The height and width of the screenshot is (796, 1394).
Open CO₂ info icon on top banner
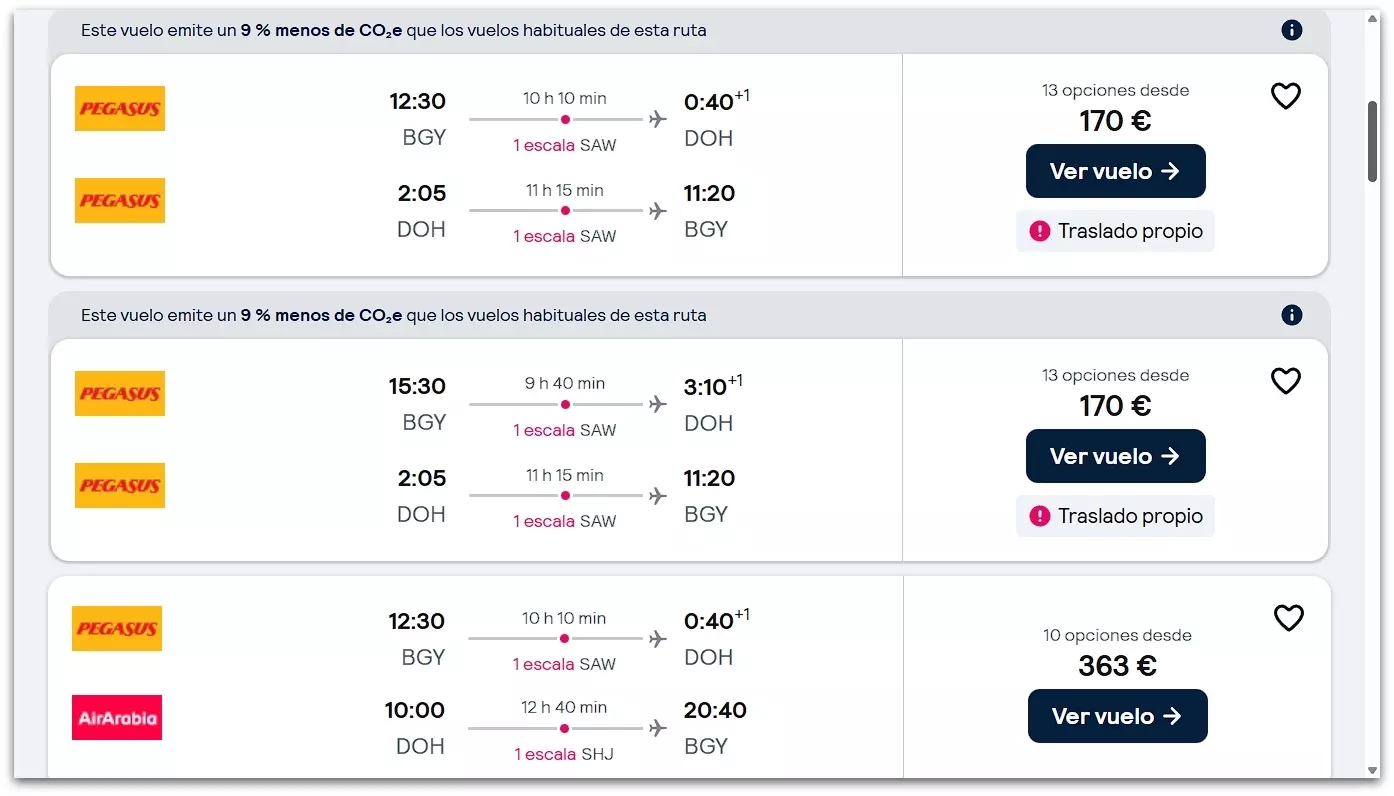pyautogui.click(x=1291, y=30)
